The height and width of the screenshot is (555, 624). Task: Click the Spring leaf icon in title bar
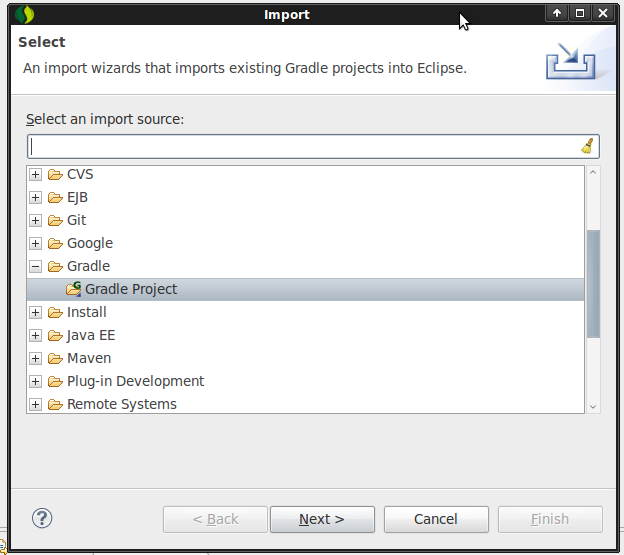click(x=25, y=14)
